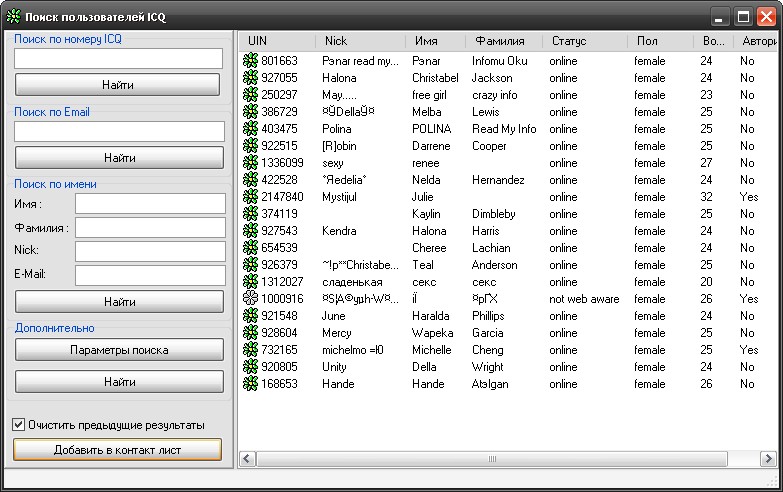The image size is (783, 492).
Task: Click surname Atalgan in the last row
Action: pos(490,384)
